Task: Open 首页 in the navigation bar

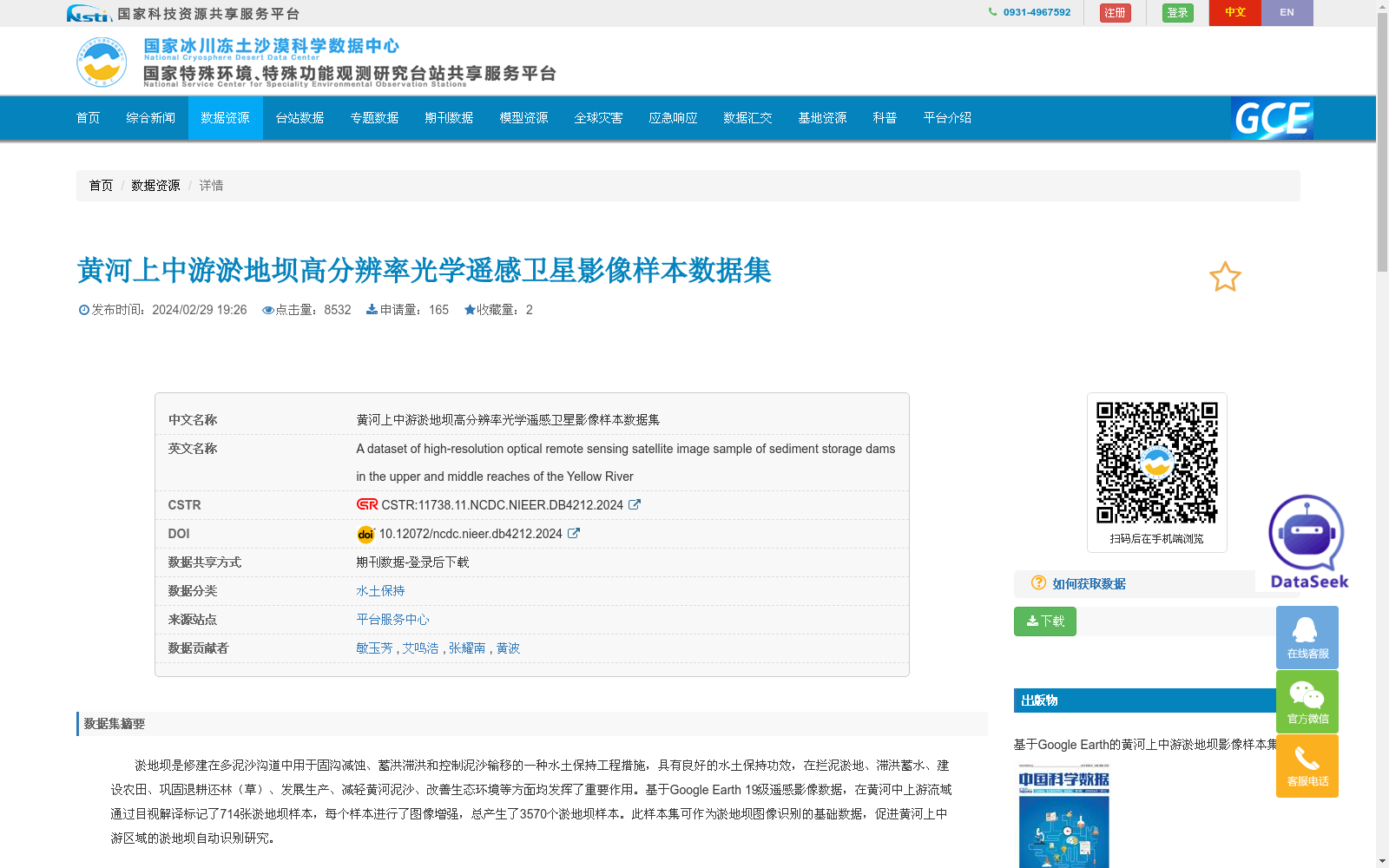Action: 89,118
